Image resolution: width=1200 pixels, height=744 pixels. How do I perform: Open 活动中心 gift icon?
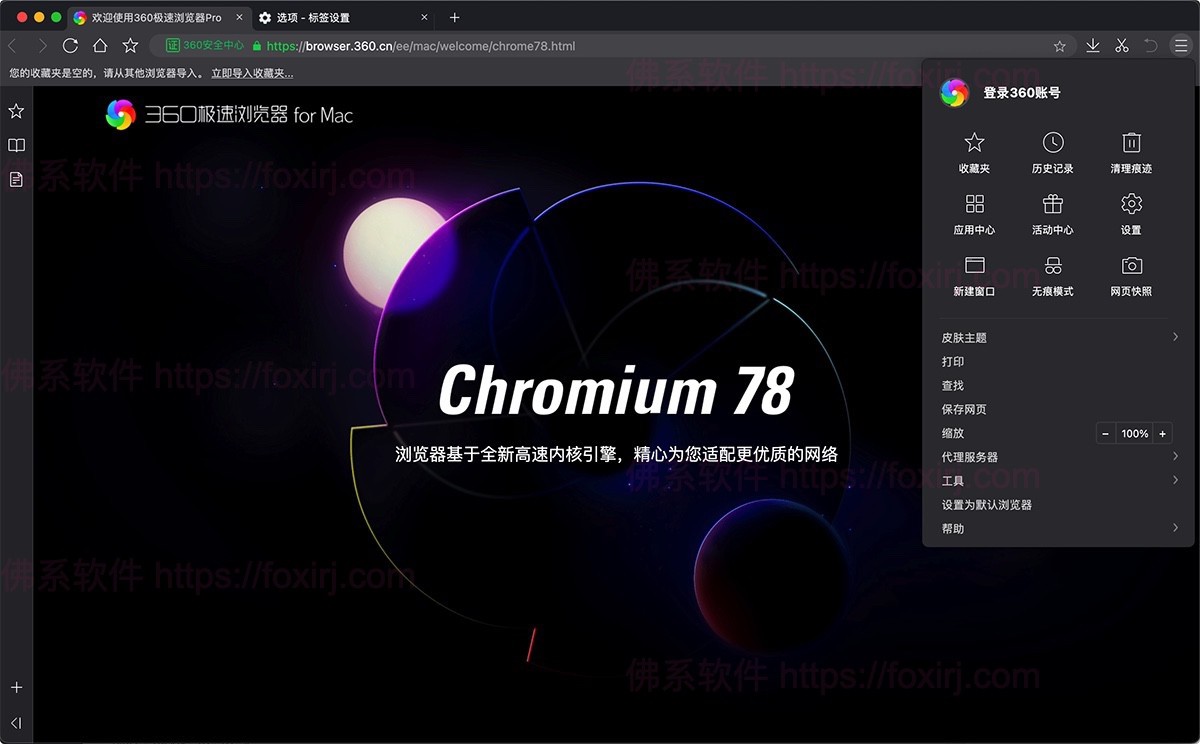click(x=1052, y=214)
